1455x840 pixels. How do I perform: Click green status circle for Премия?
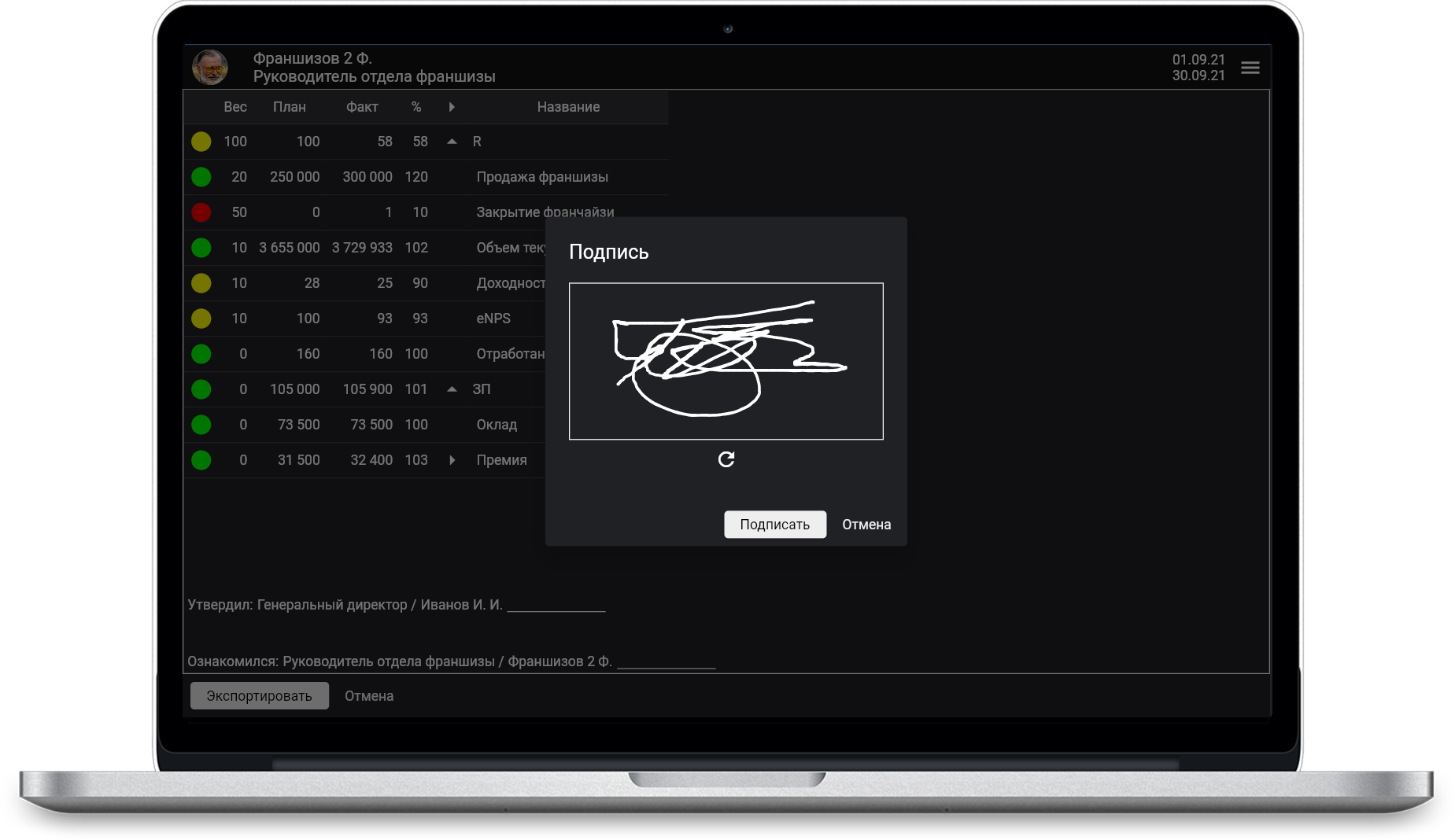(x=201, y=460)
